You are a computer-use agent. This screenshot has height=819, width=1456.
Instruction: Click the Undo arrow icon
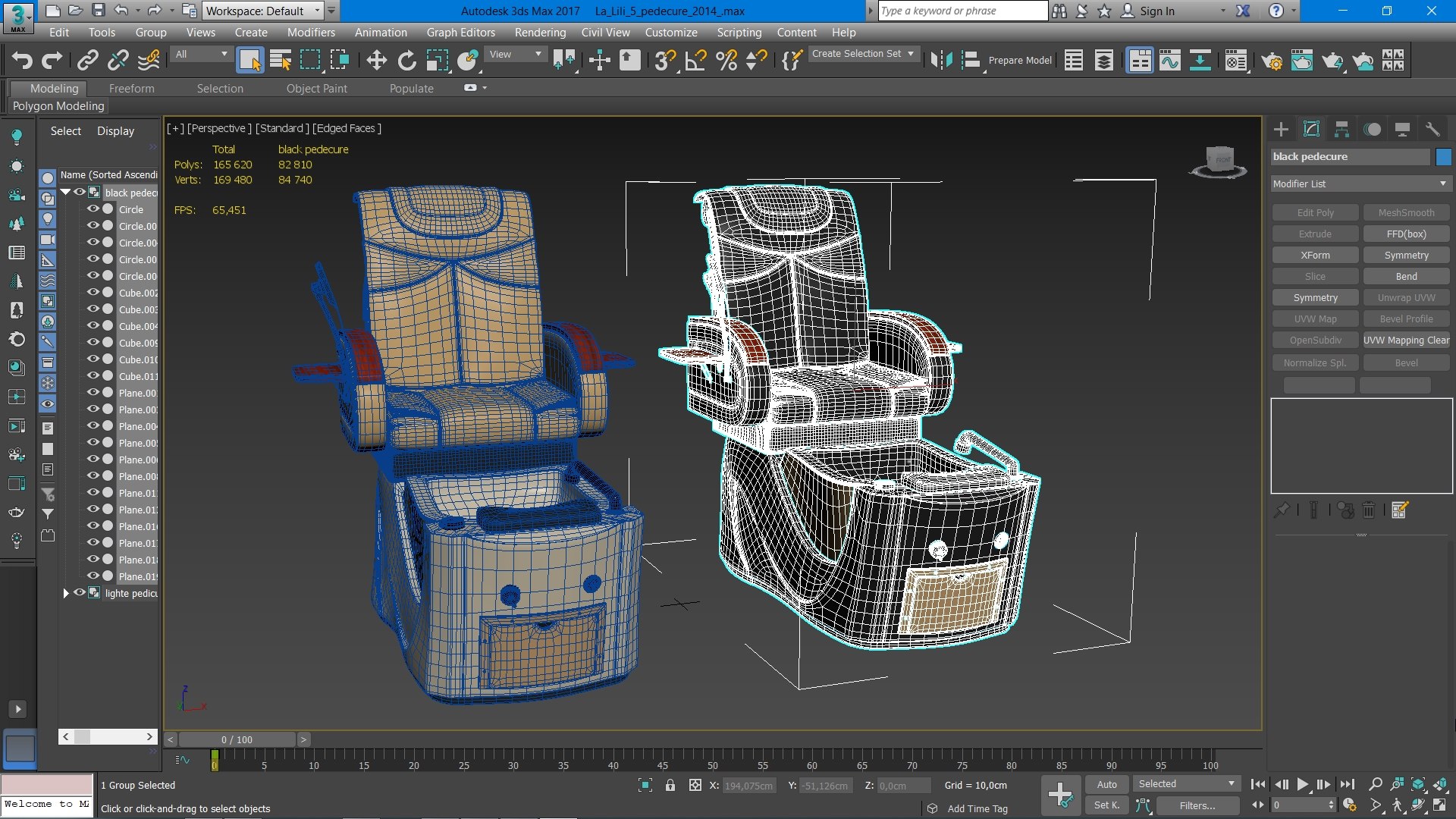(22, 60)
